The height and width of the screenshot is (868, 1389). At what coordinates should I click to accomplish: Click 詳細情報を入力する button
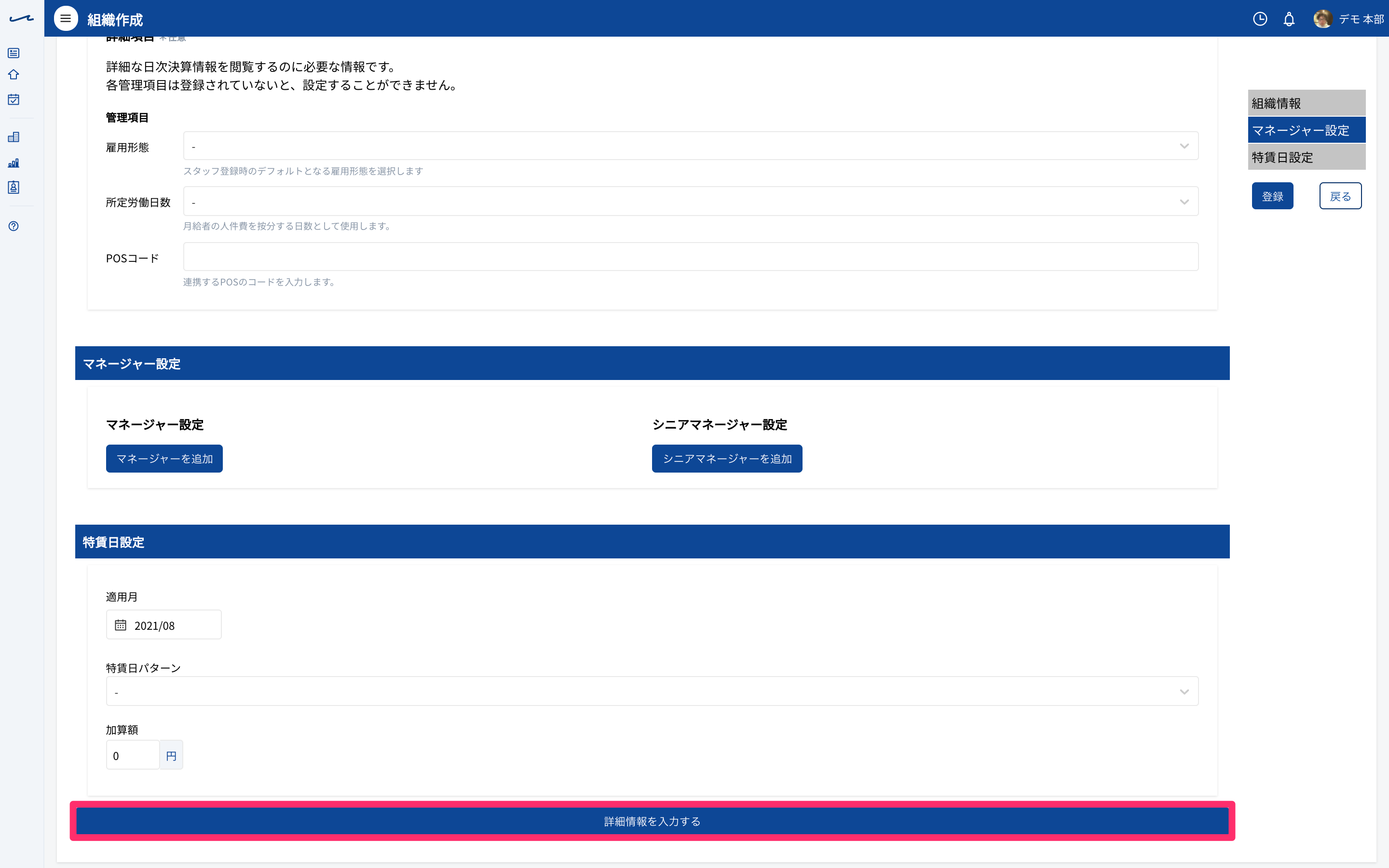[653, 822]
